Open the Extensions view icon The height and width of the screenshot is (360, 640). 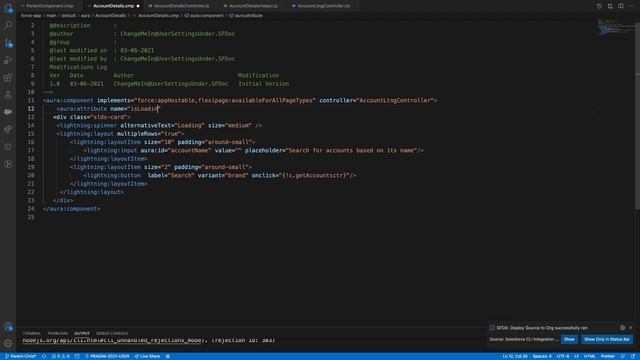point(8,77)
